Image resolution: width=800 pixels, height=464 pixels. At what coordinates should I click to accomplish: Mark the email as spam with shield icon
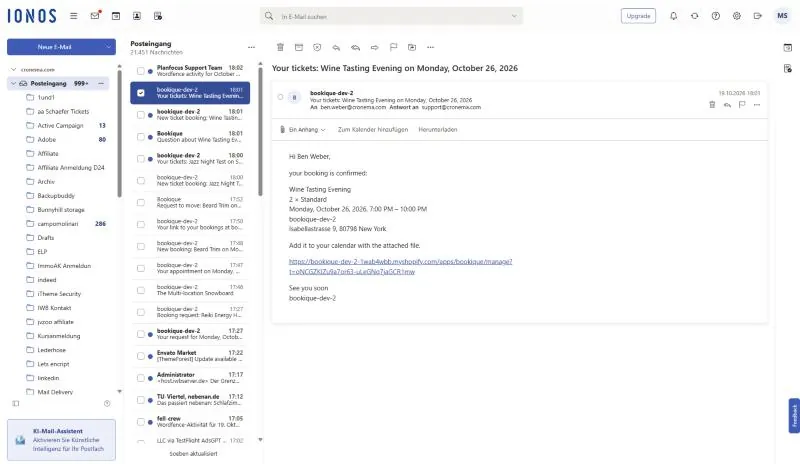click(317, 47)
